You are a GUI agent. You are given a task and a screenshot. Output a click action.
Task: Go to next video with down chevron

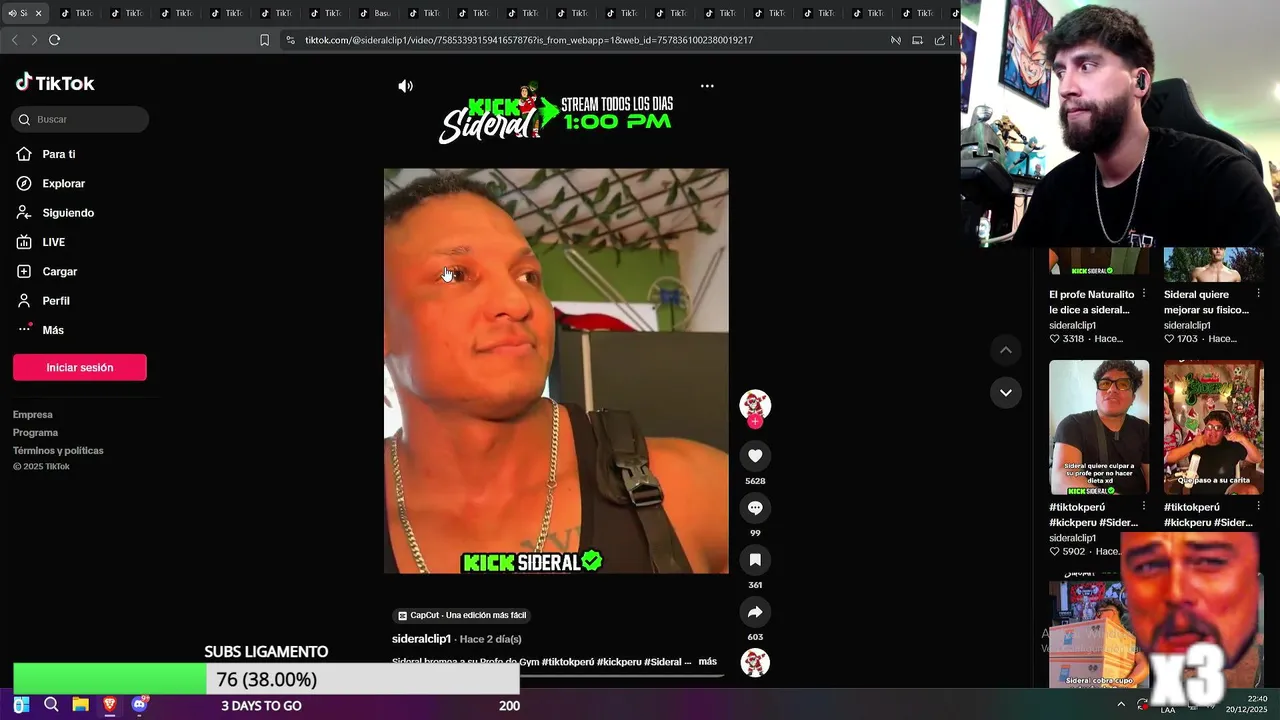[x=1006, y=392]
